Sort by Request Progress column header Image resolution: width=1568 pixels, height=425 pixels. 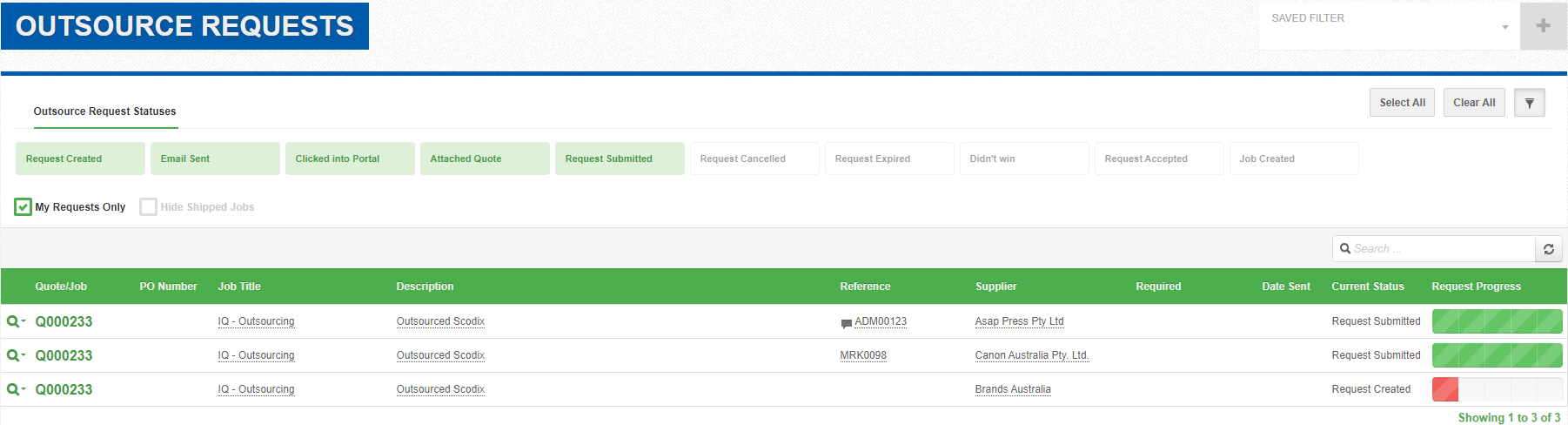point(1476,287)
